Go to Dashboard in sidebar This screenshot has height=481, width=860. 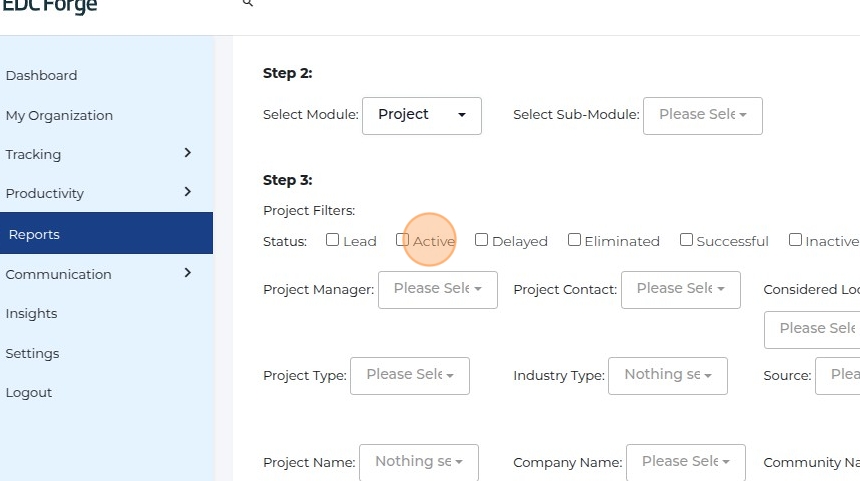pos(41,75)
